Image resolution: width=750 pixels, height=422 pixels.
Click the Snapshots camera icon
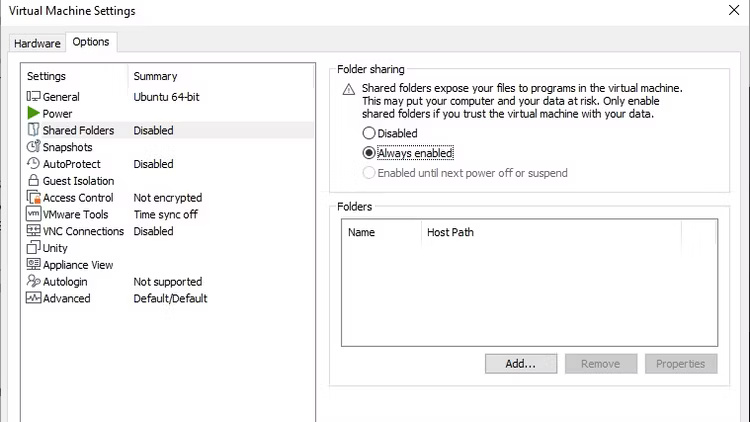click(34, 147)
